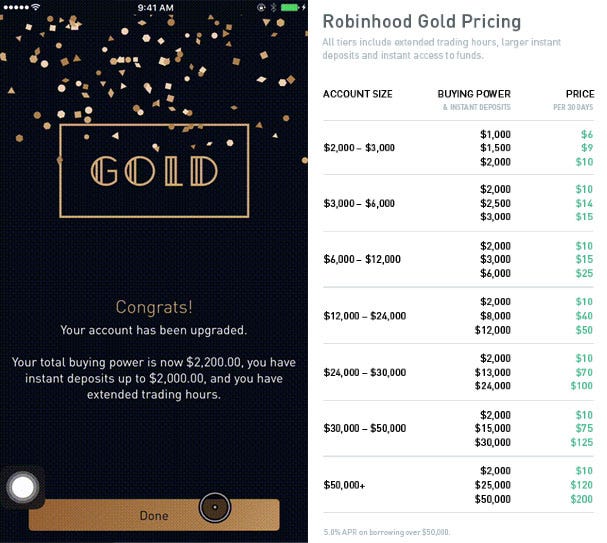Select the $50,000+ account size row
Viewport: 607px width, 543px height.
coord(458,485)
